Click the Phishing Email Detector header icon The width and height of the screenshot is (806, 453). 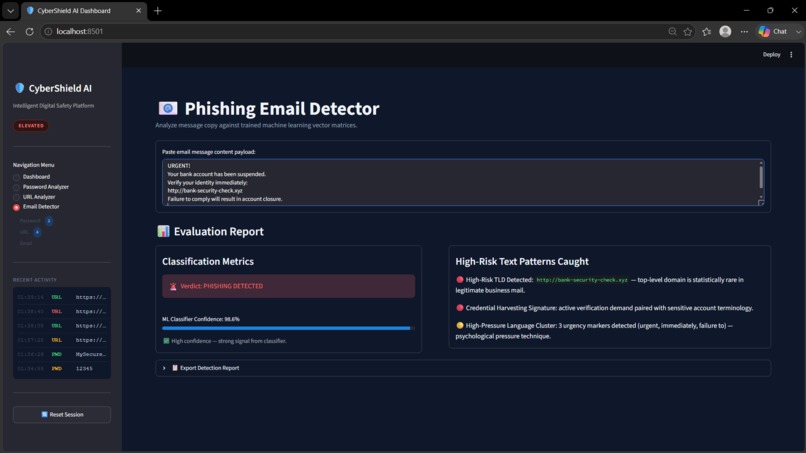[x=168, y=108]
